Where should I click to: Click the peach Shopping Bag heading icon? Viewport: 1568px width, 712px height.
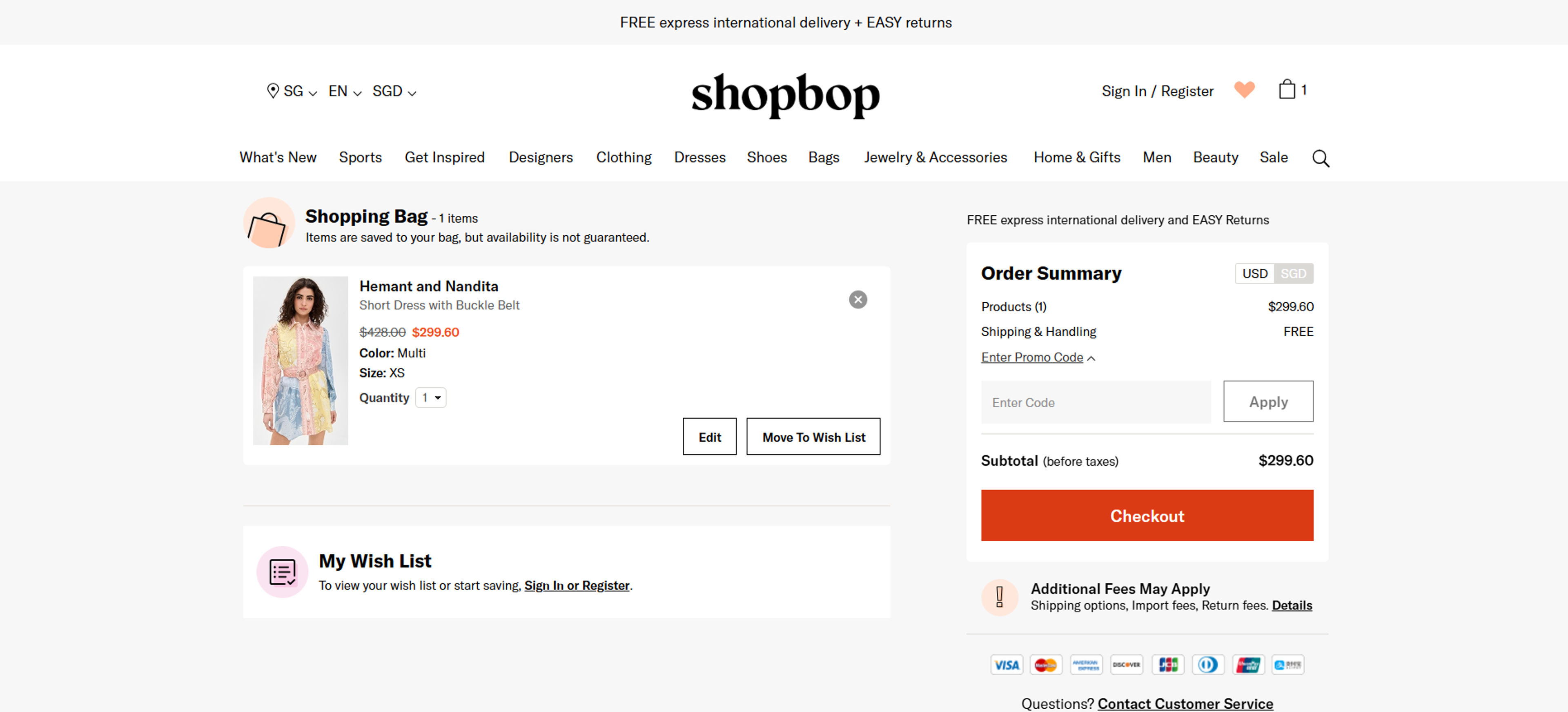pyautogui.click(x=268, y=223)
